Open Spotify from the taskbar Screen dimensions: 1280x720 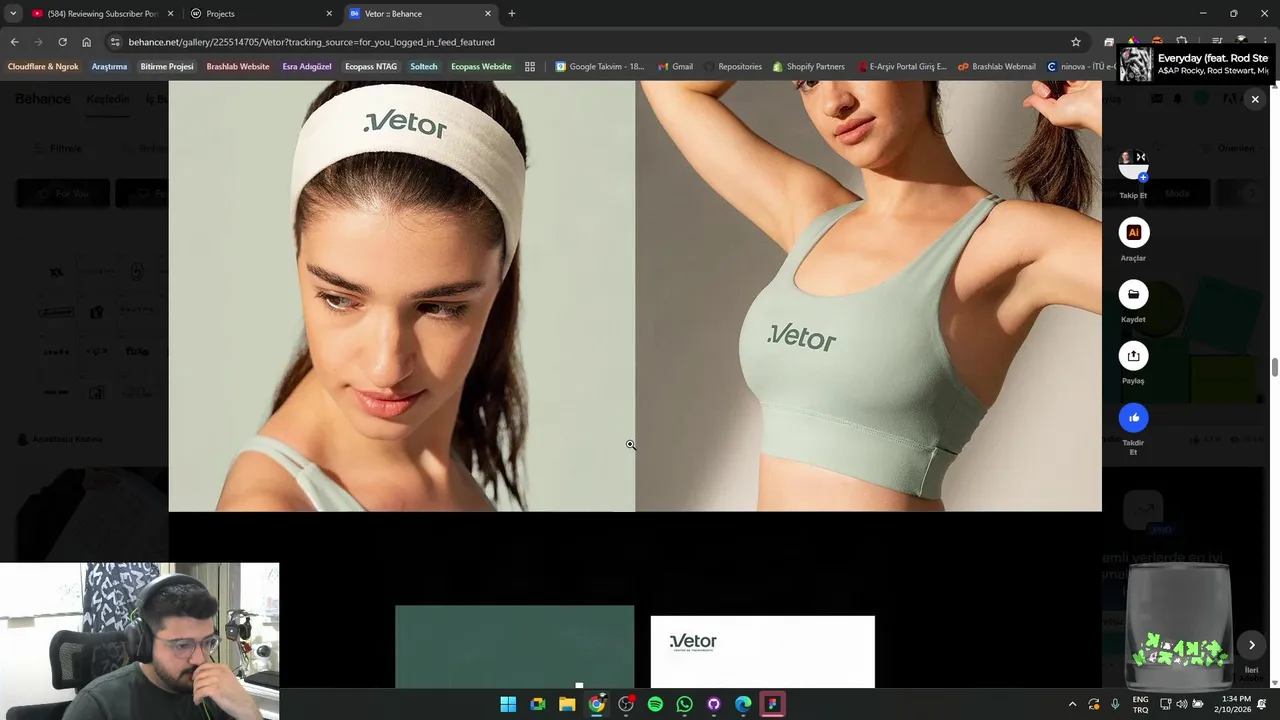tap(655, 704)
